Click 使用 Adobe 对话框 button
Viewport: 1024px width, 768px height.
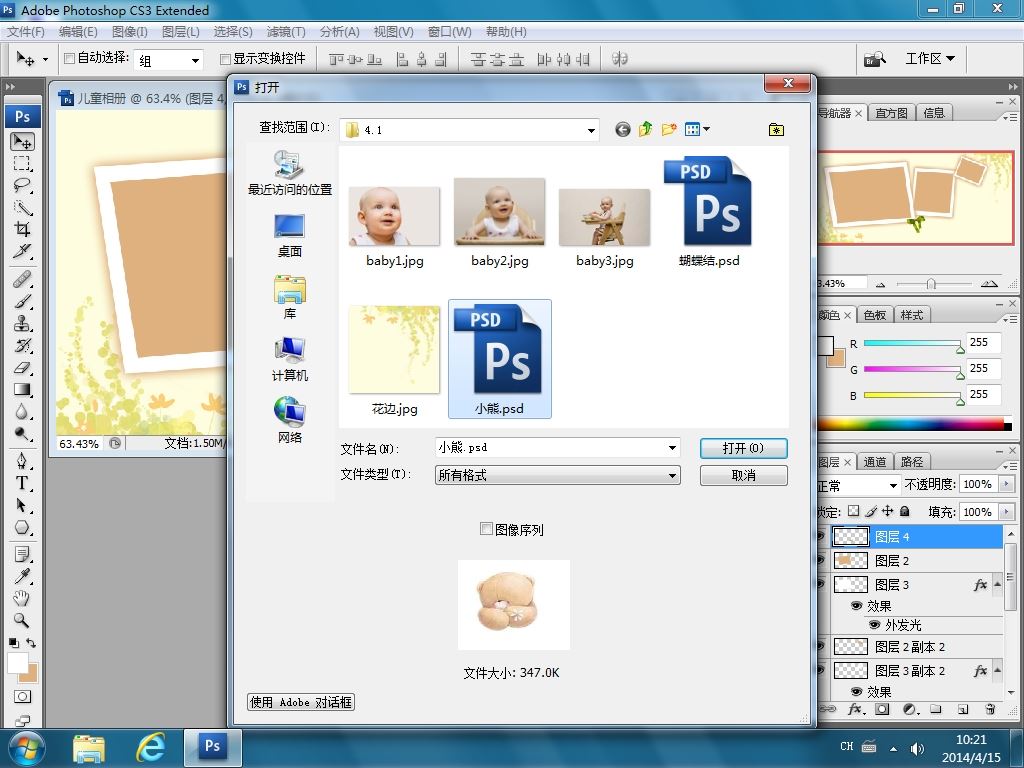click(301, 702)
